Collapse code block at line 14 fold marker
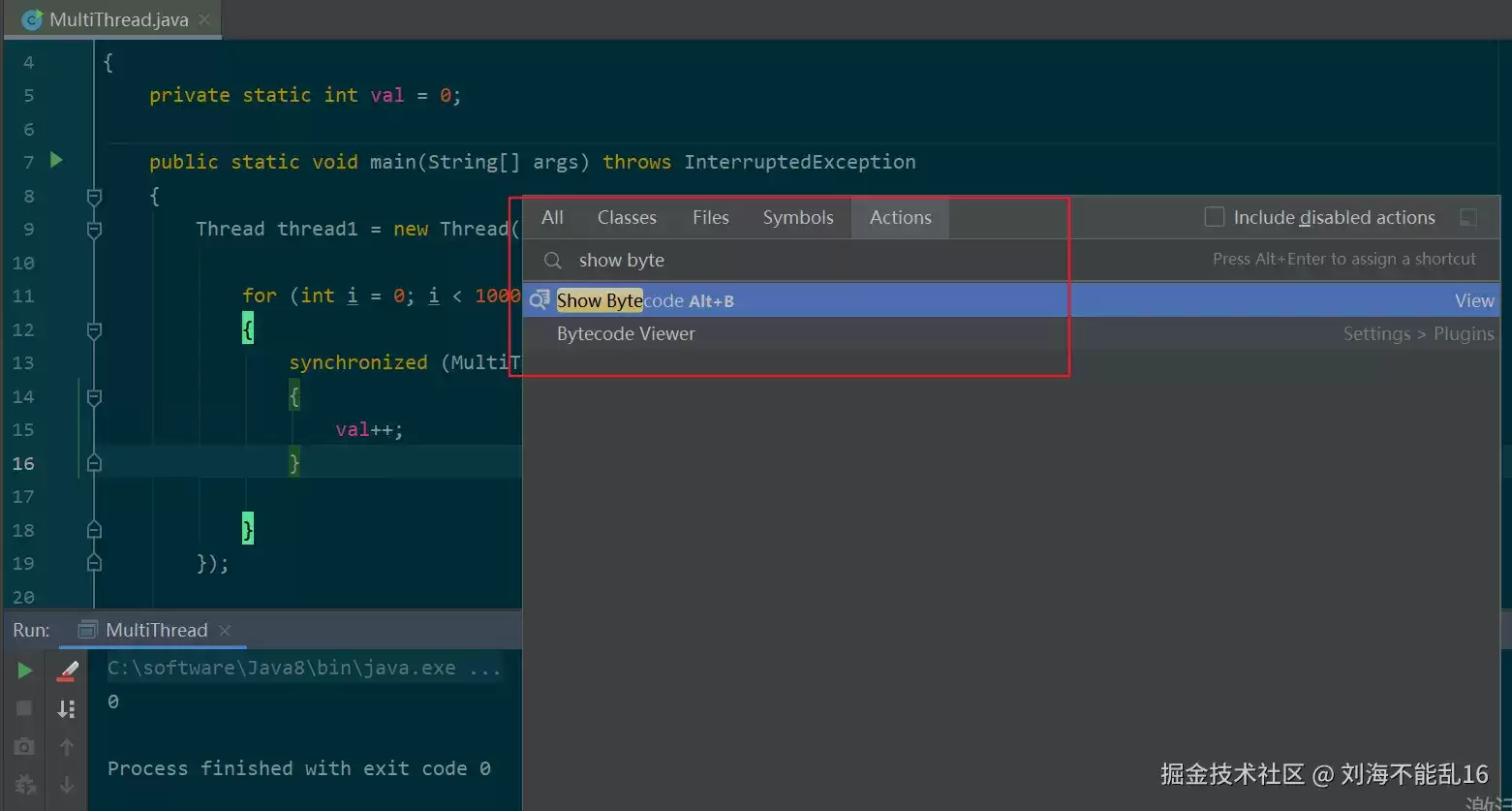The image size is (1512, 811). (x=94, y=397)
